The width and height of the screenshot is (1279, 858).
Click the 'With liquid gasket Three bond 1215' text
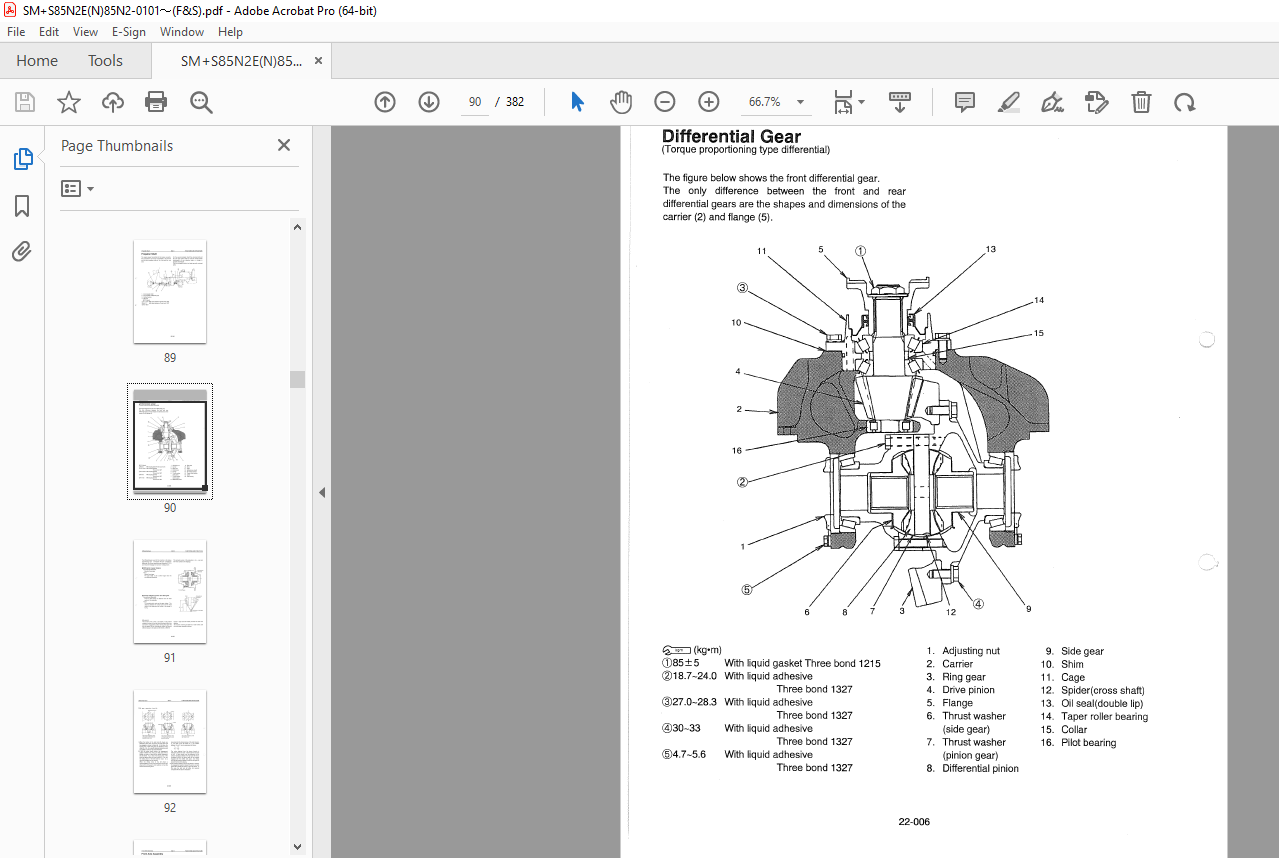point(802,663)
